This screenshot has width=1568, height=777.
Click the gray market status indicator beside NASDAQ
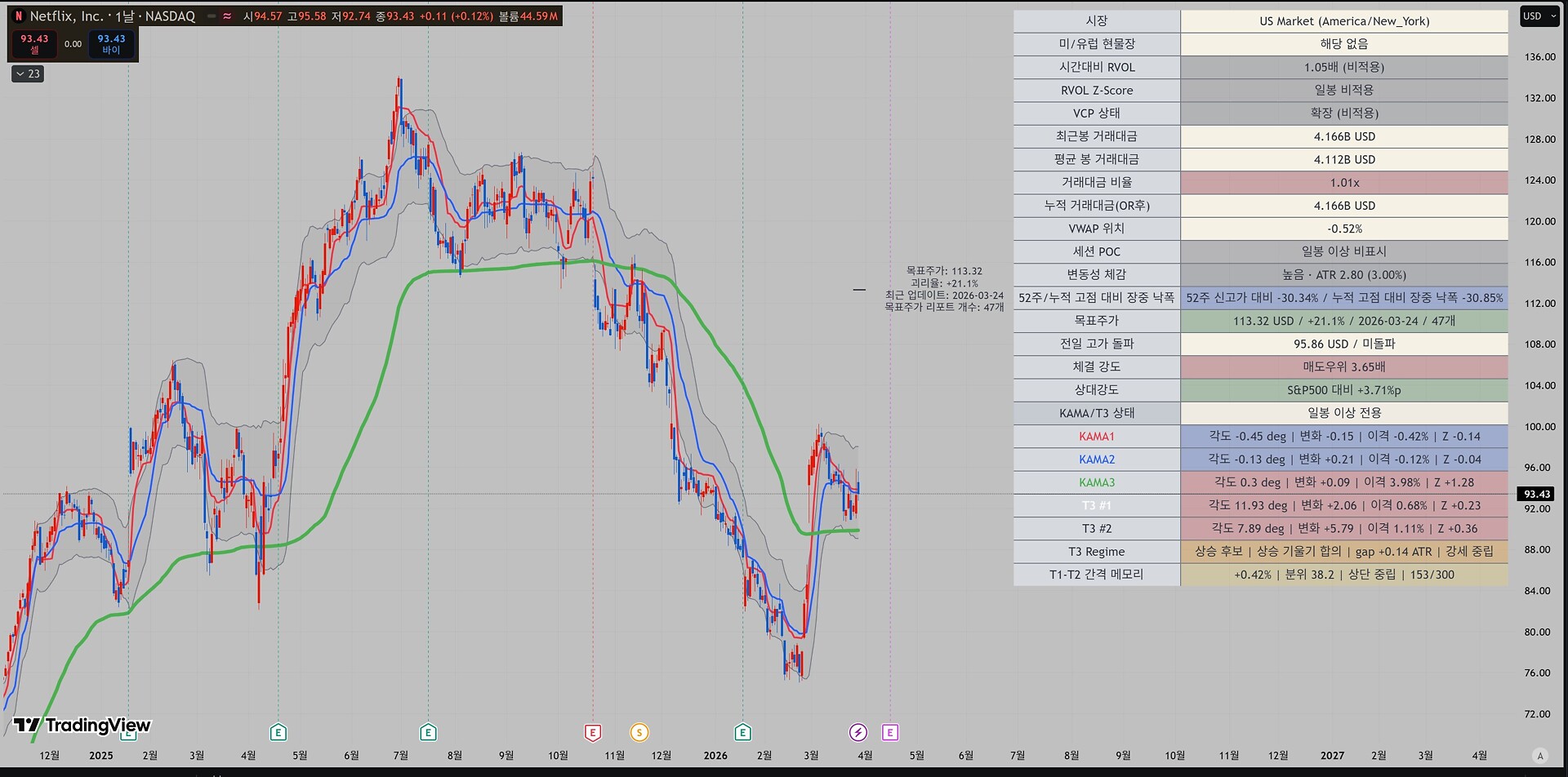click(212, 16)
